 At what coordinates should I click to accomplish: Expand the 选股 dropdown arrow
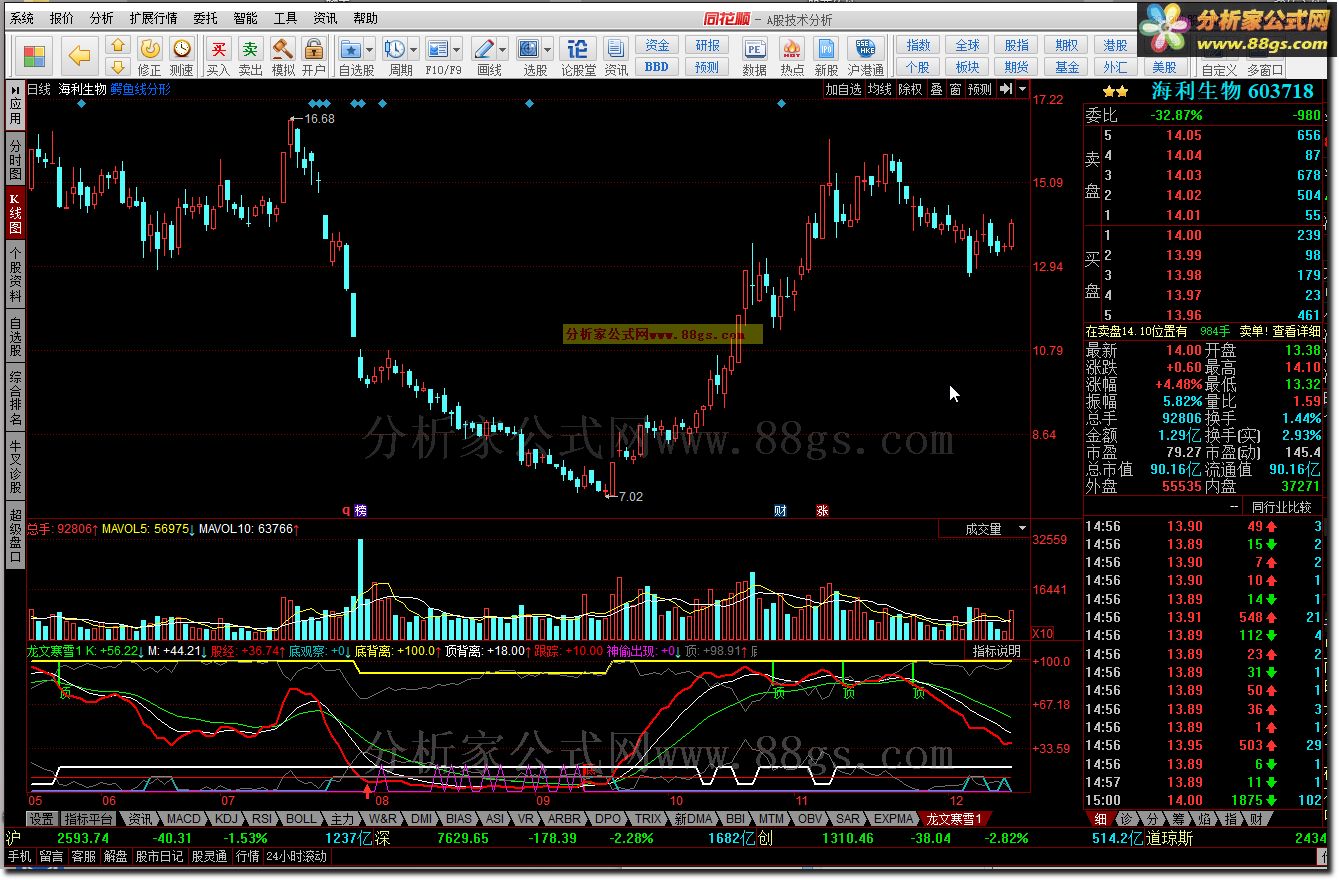(x=548, y=48)
